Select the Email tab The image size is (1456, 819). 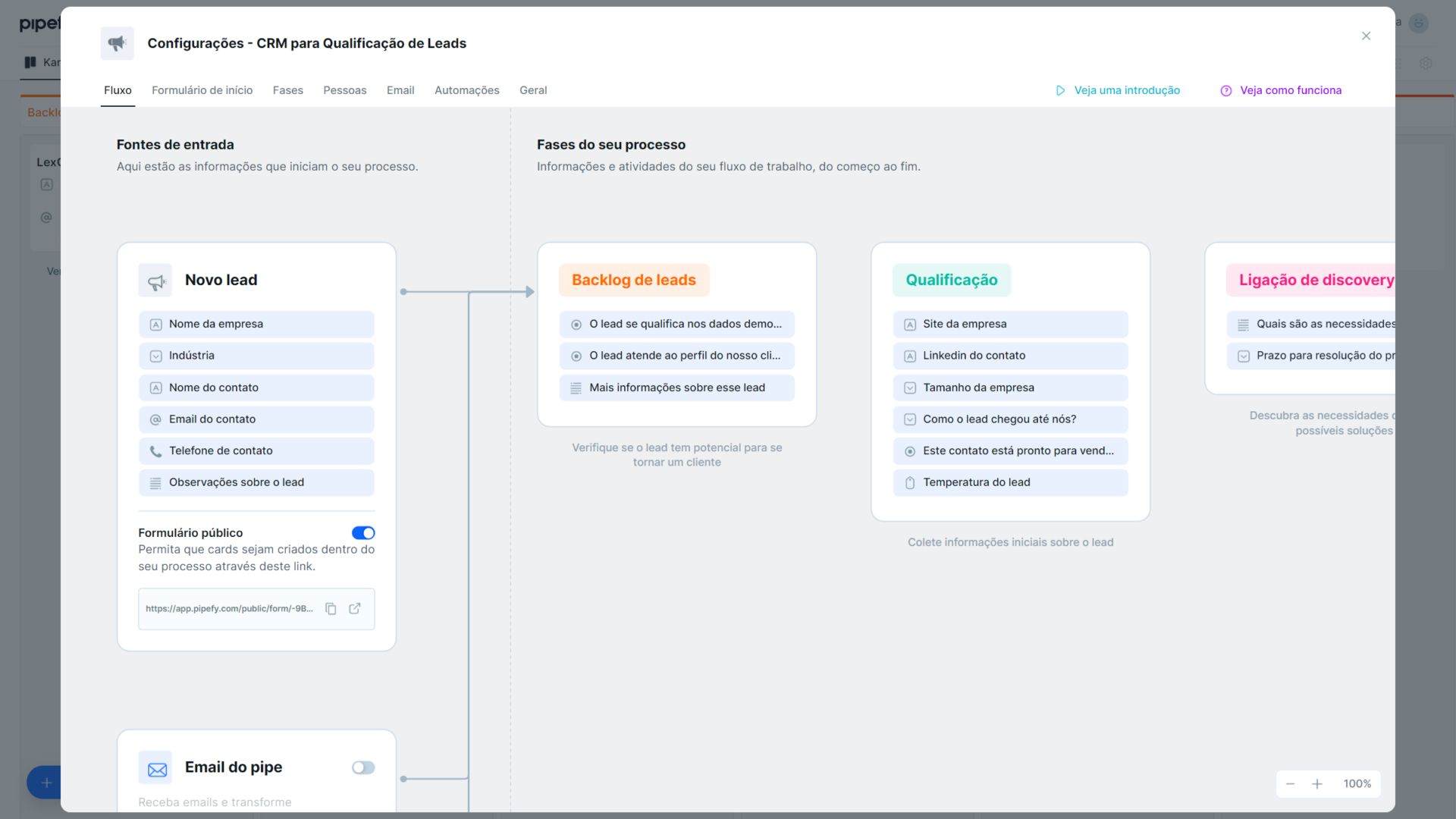(x=400, y=90)
